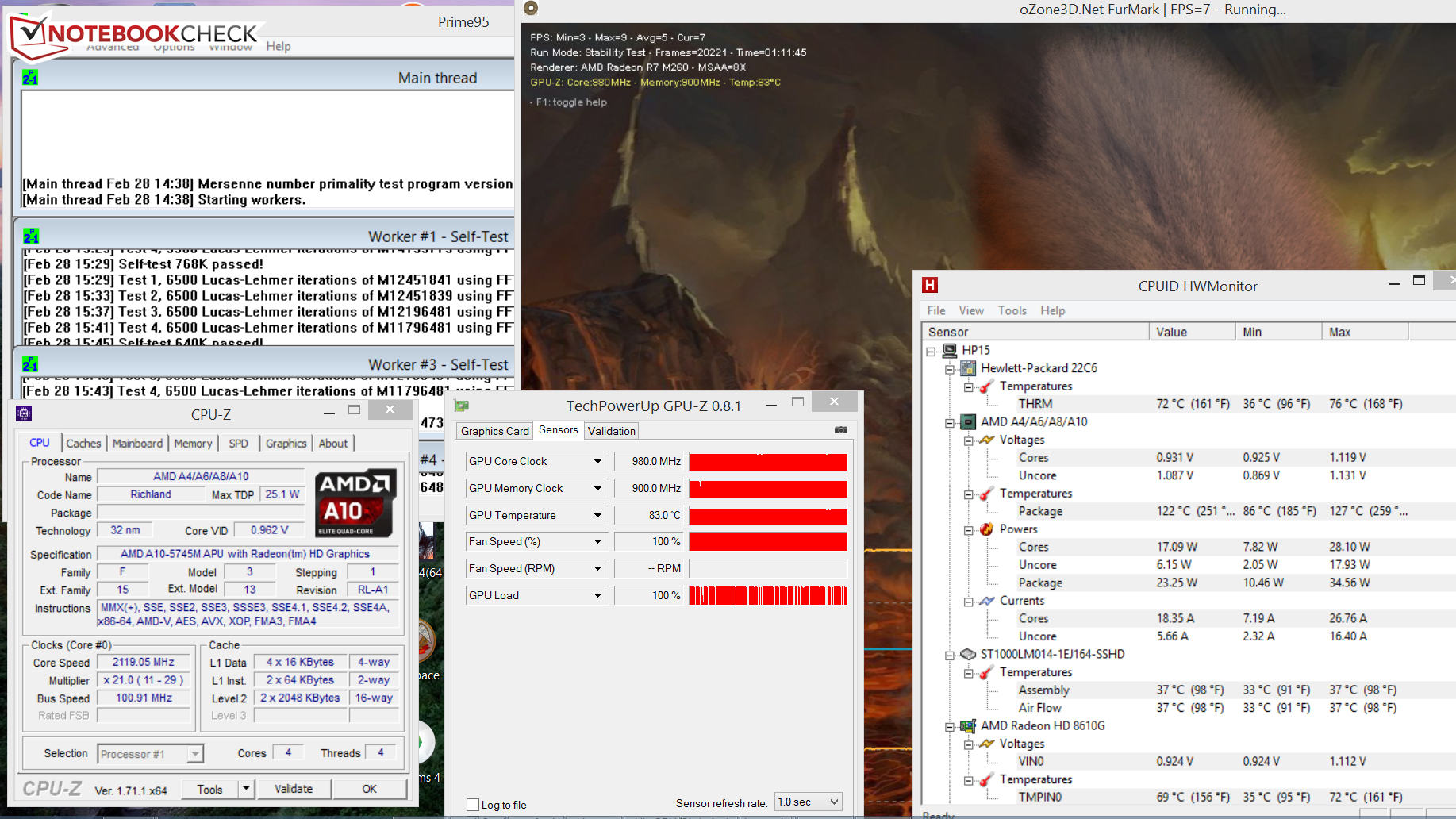Open the Sensor refresh rate dropdown
Viewport: 1456px width, 819px height.
tap(833, 802)
